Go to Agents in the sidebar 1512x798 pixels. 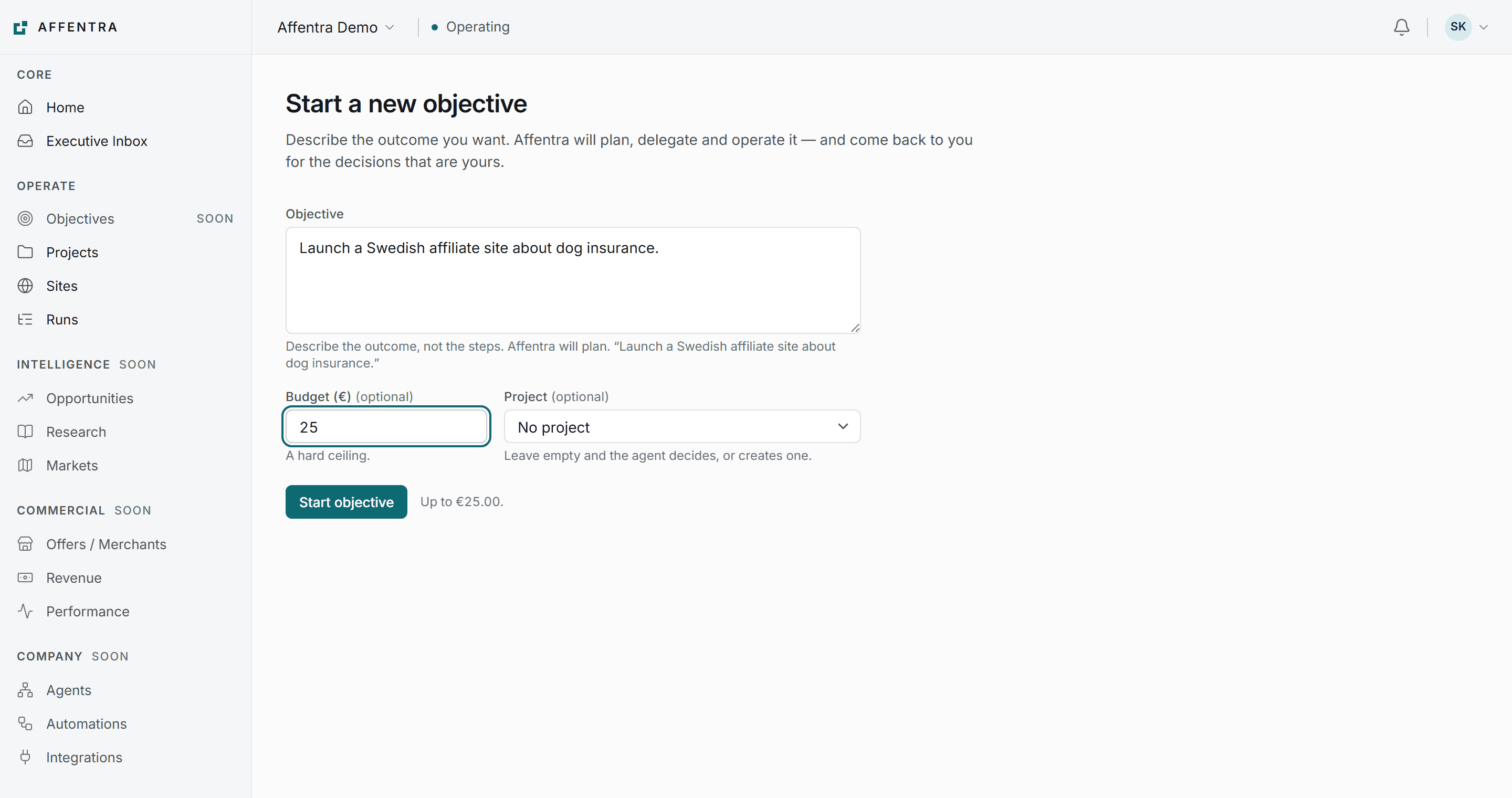pyautogui.click(x=125, y=690)
